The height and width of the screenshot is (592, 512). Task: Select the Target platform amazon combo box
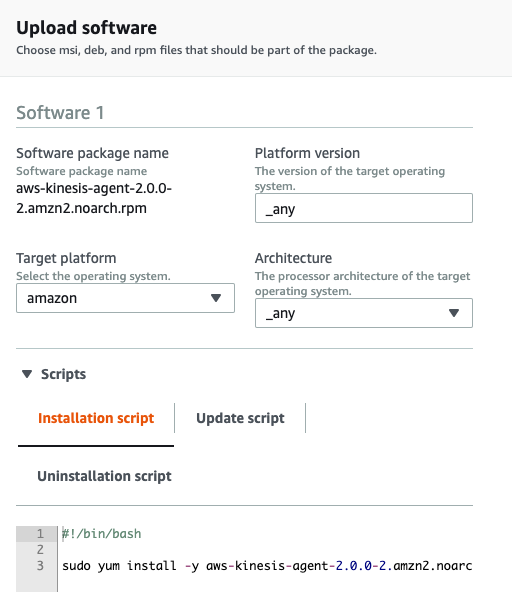coord(125,298)
